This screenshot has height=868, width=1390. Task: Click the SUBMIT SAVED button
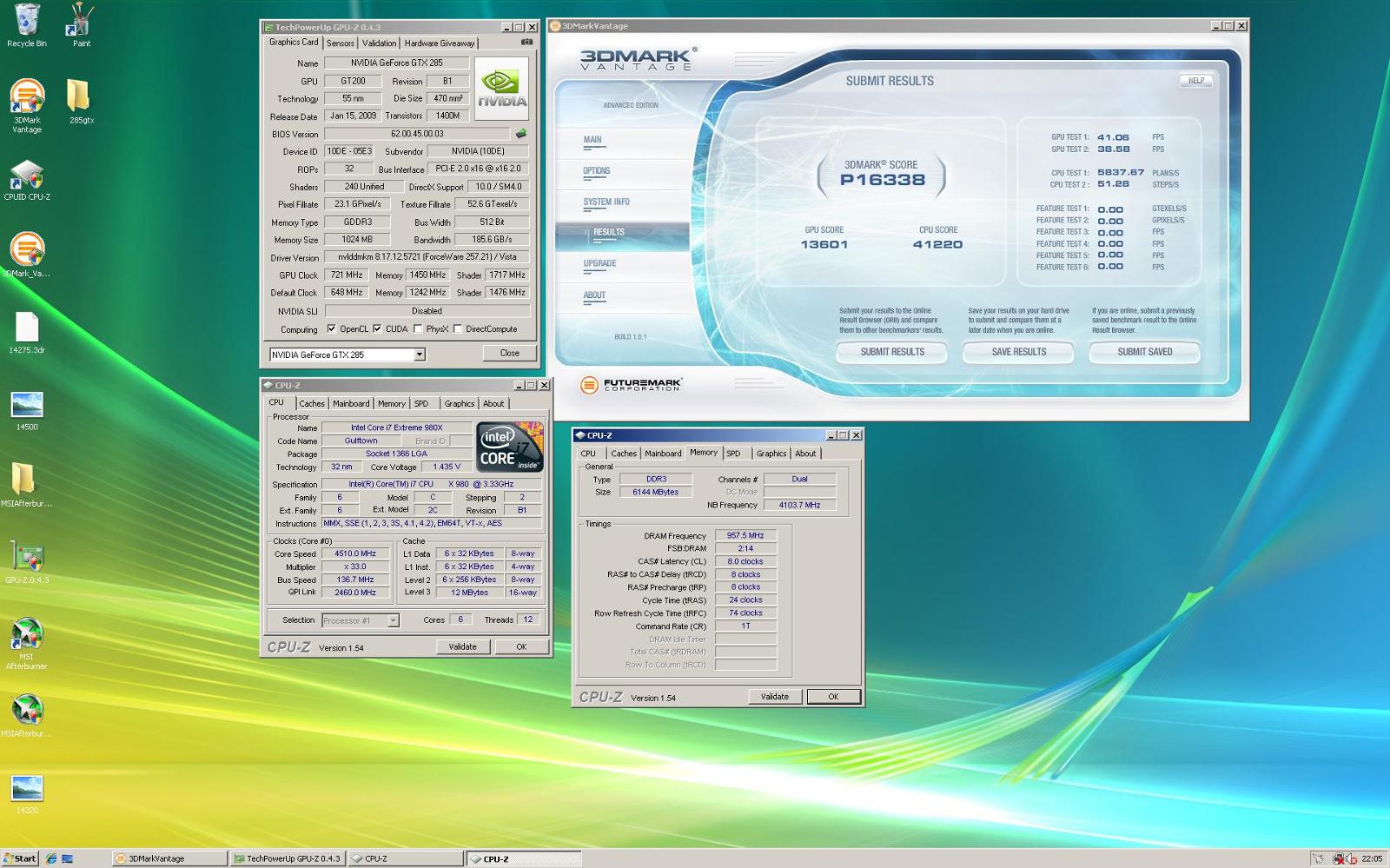(1145, 352)
